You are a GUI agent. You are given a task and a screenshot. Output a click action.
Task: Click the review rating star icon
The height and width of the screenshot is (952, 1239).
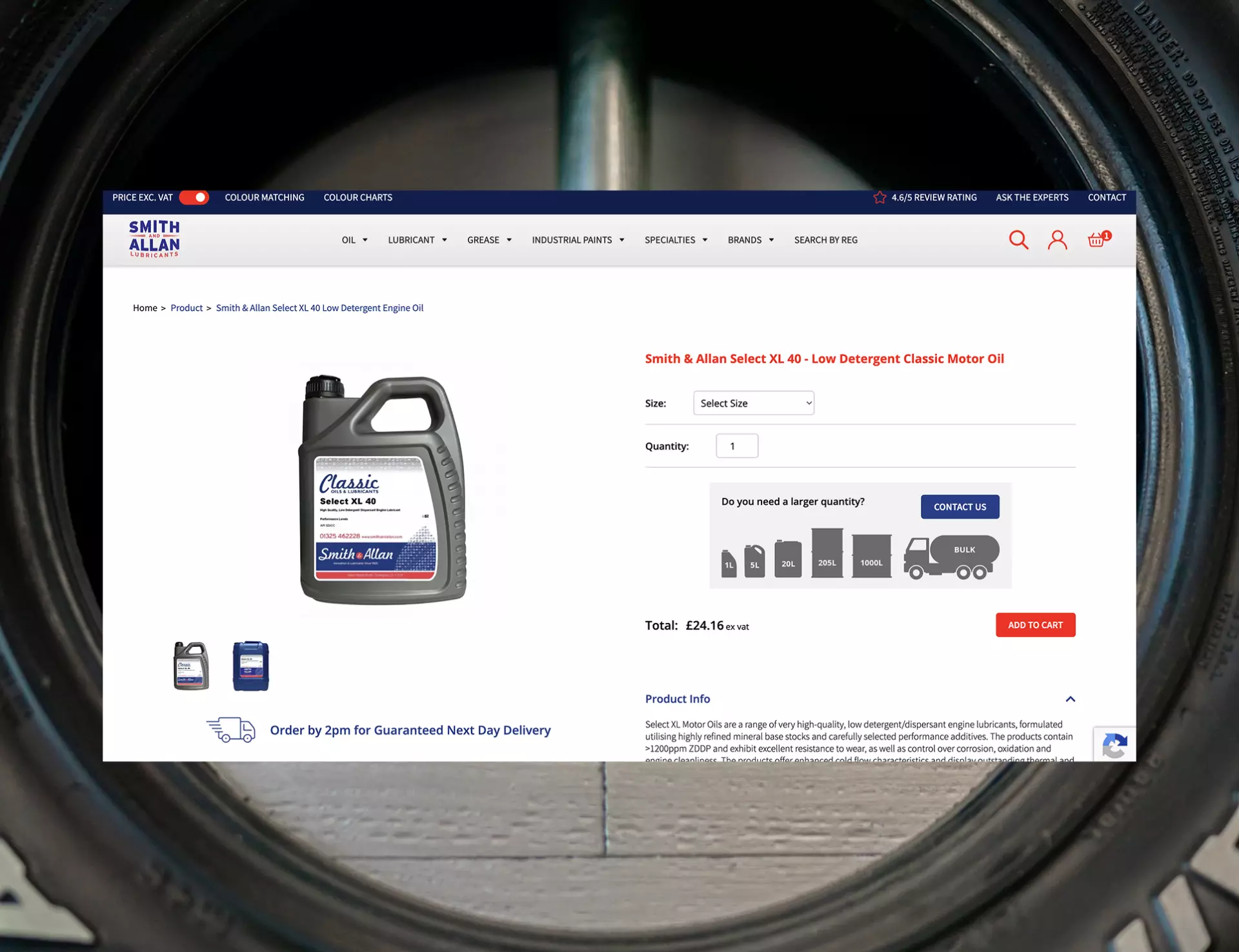(880, 197)
